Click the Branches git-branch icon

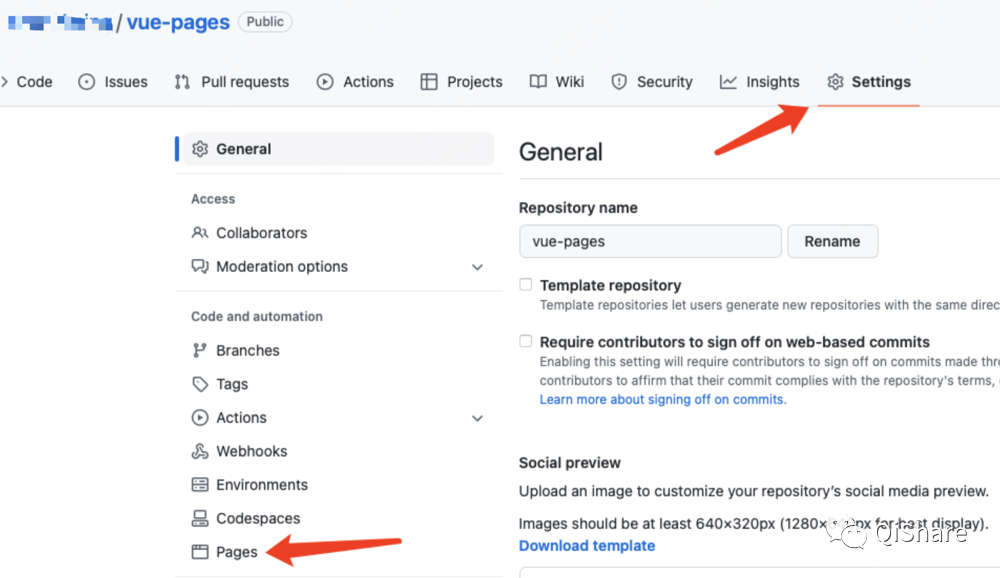point(200,350)
